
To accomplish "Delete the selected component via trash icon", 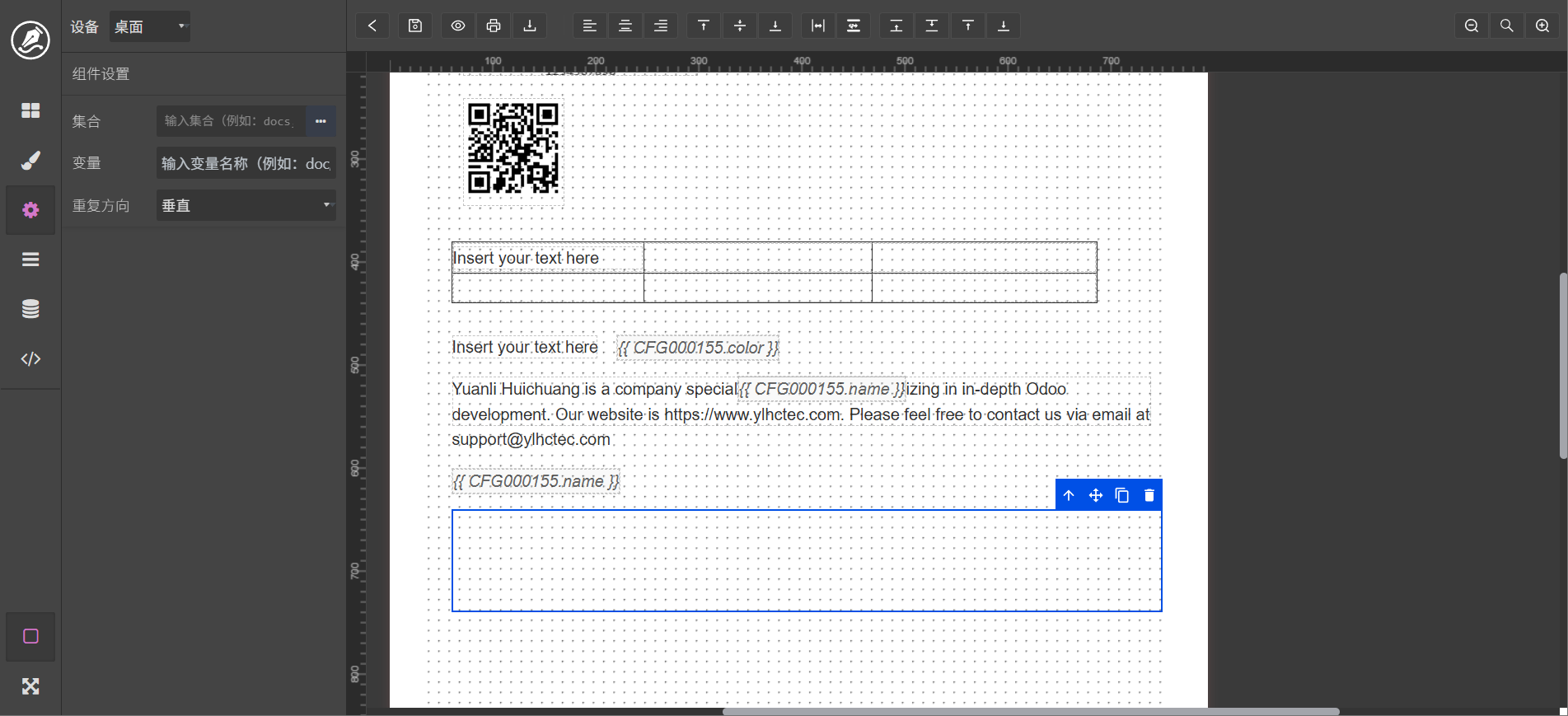I will click(1149, 495).
